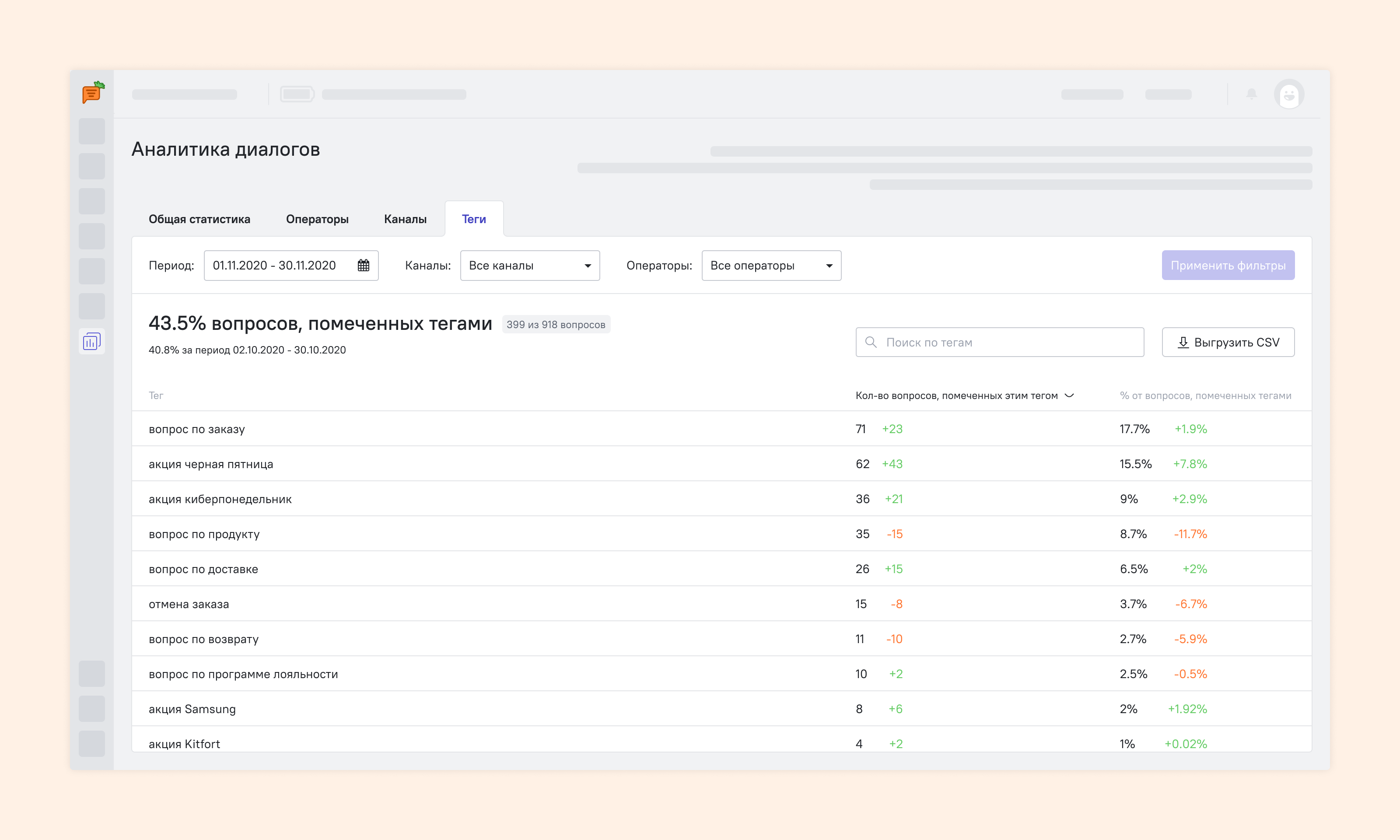Open the calendar icon in period field
The height and width of the screenshot is (840, 1400).
point(363,266)
